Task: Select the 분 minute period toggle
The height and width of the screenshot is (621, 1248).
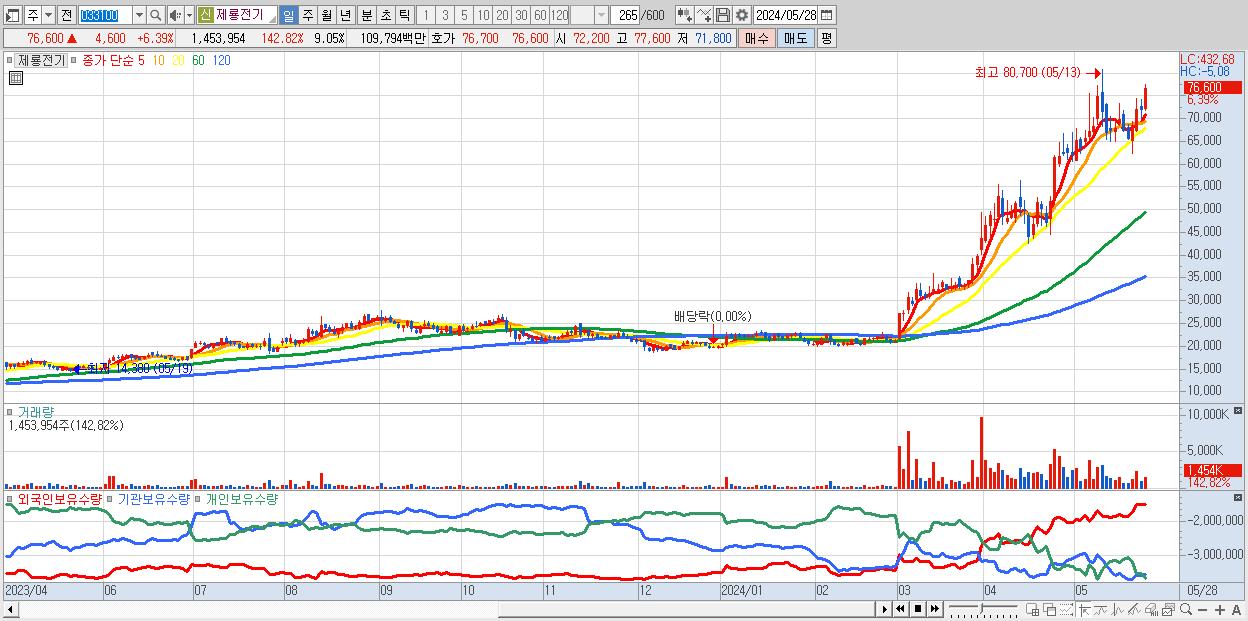Action: pos(367,15)
